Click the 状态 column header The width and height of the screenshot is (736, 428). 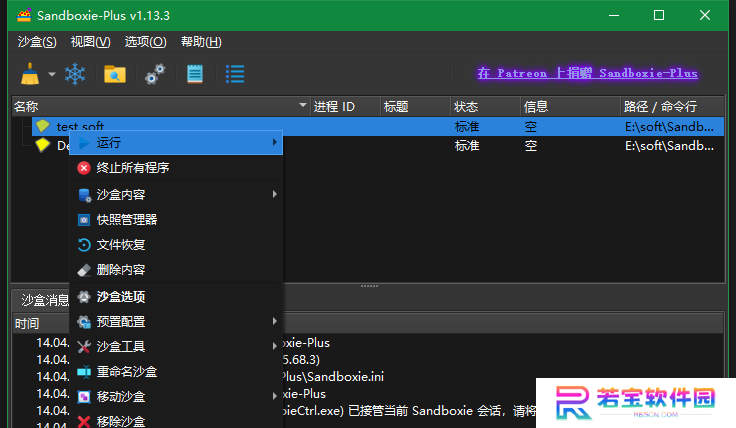pyautogui.click(x=485, y=107)
